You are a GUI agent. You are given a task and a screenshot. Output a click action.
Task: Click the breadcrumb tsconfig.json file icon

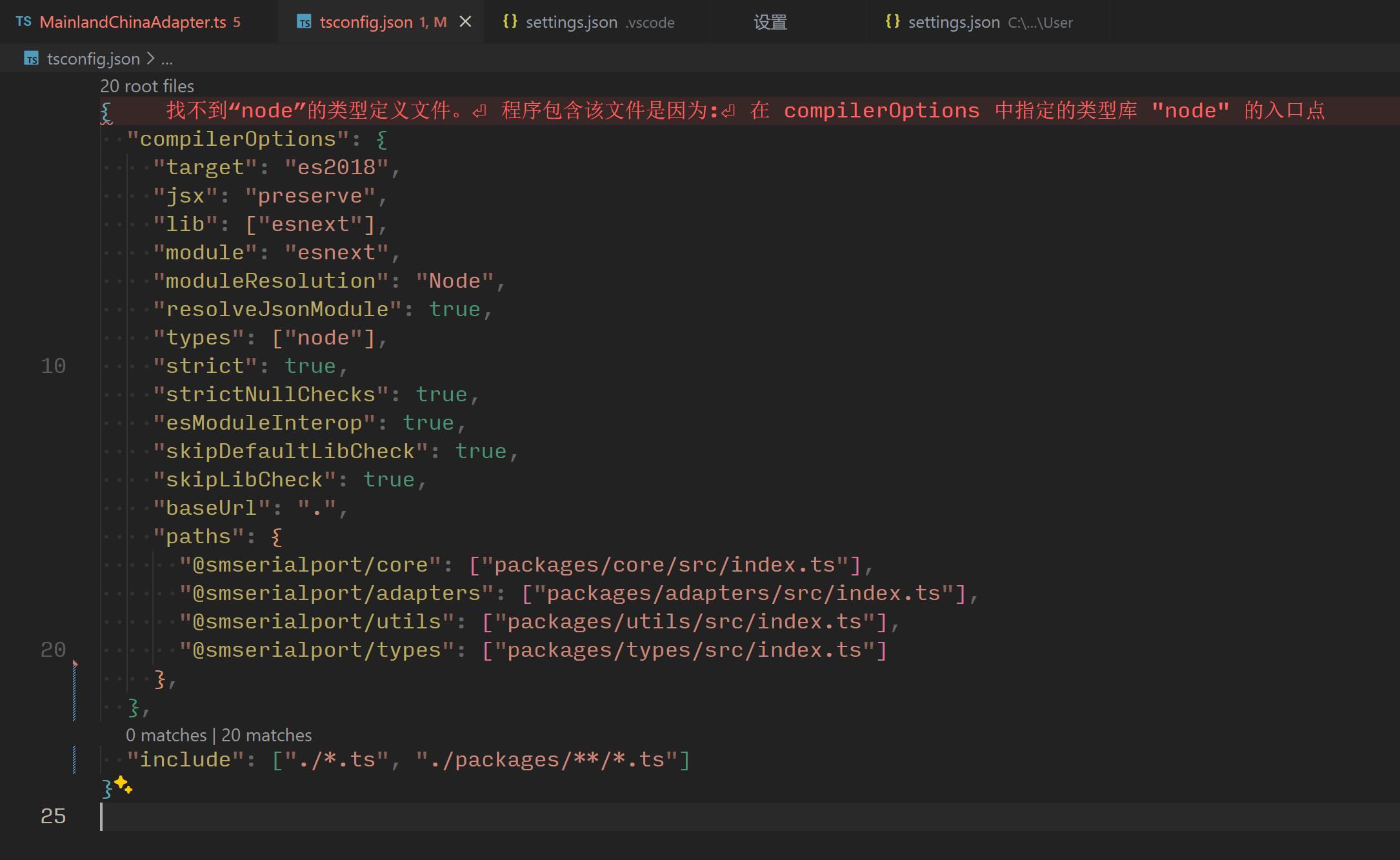click(32, 59)
